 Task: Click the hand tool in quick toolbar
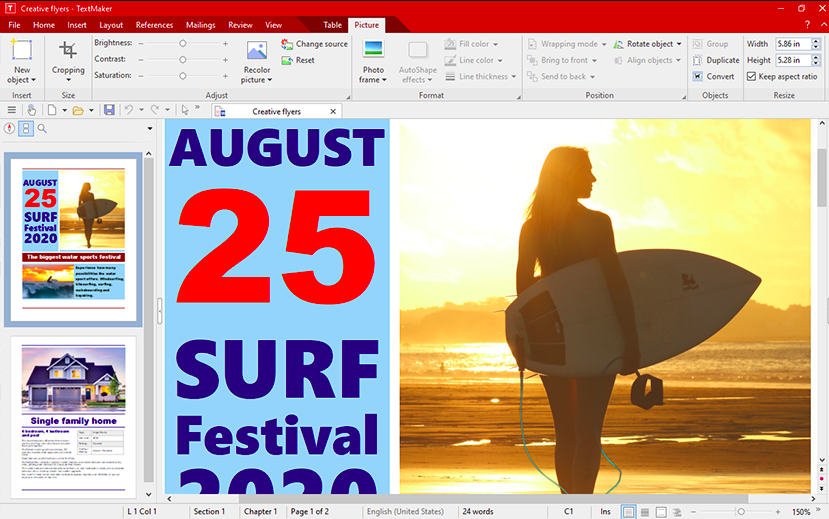click(32, 110)
